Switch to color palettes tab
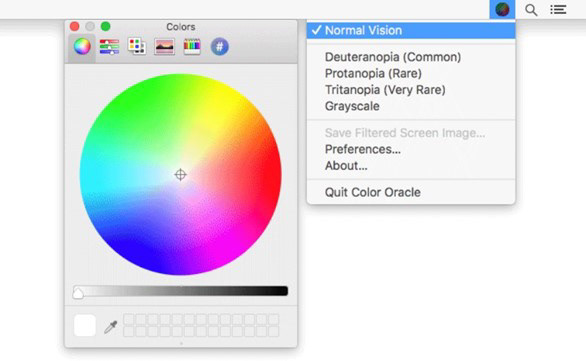 [x=137, y=46]
